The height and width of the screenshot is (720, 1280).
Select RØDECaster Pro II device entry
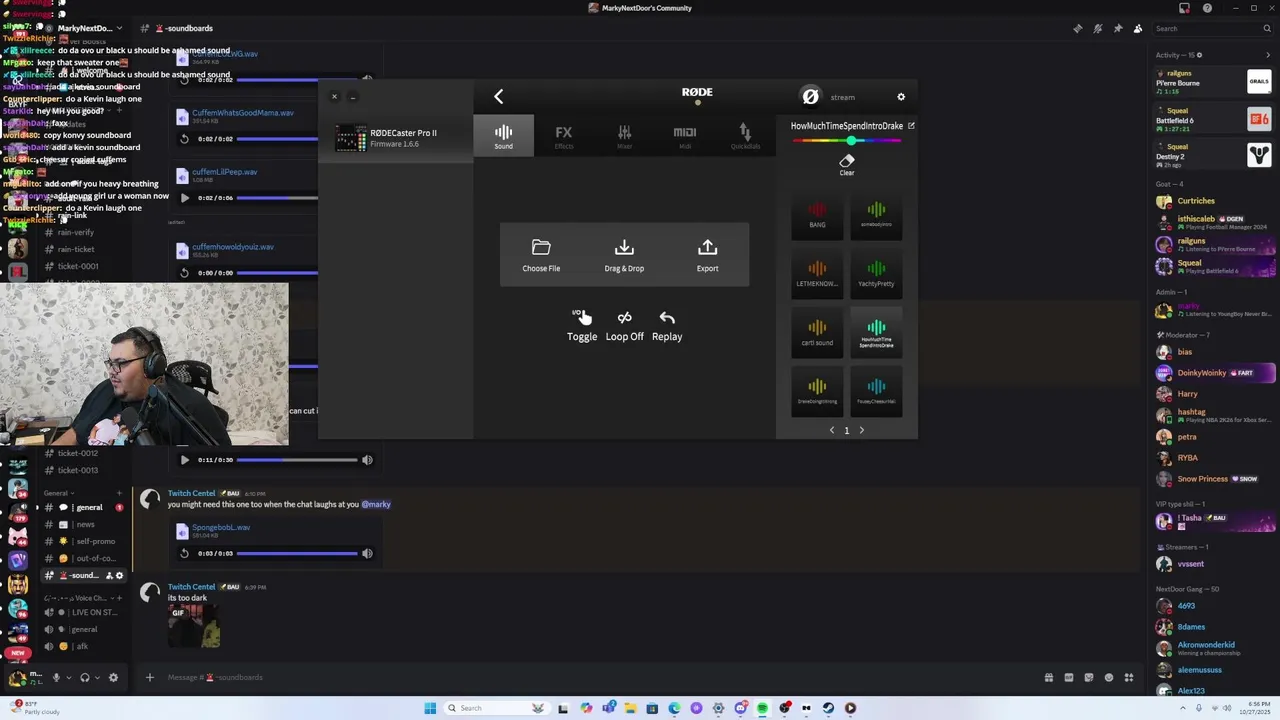coord(396,137)
